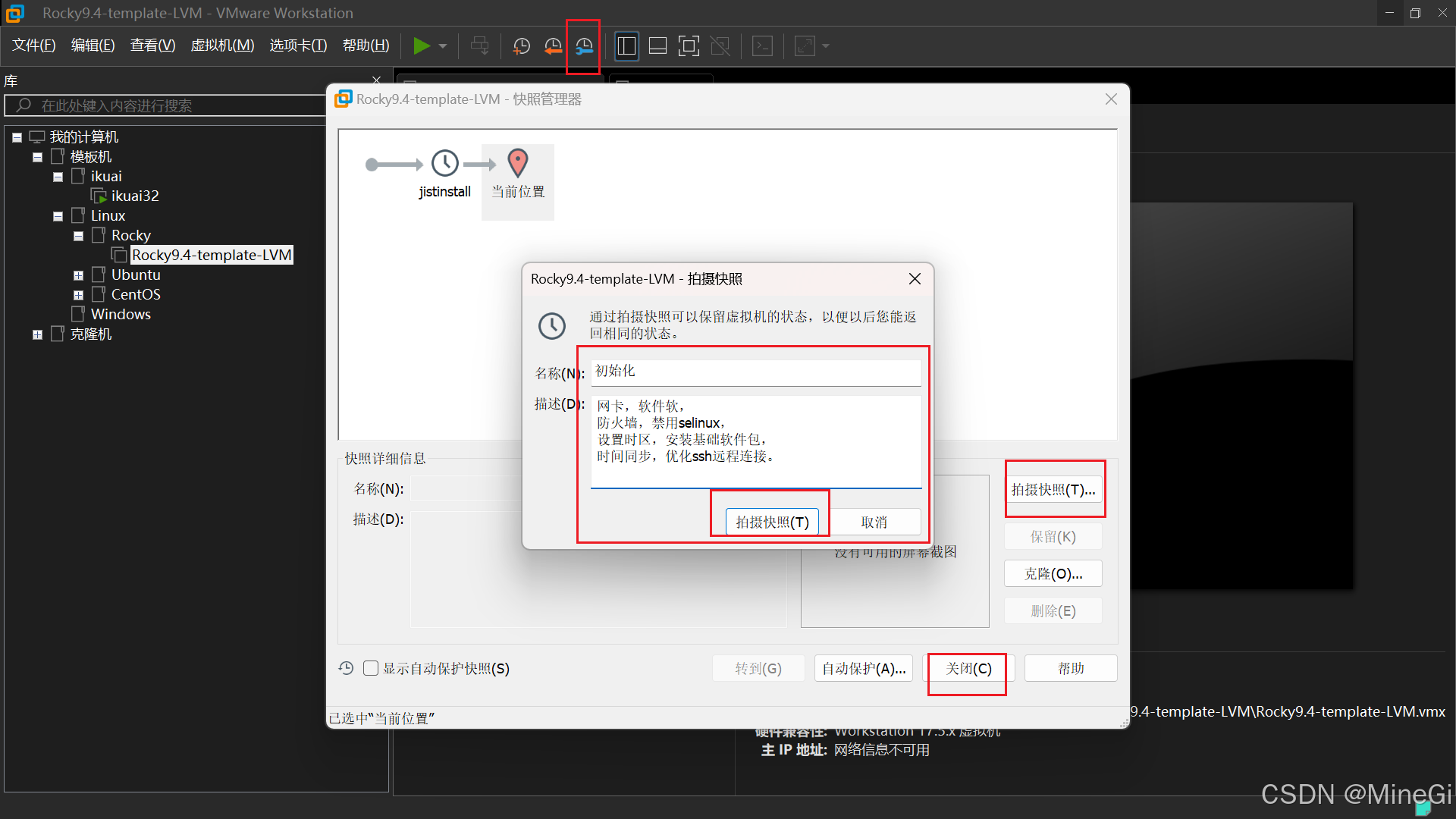Click the 取消 cancel button
The height and width of the screenshot is (819, 1456).
874,522
